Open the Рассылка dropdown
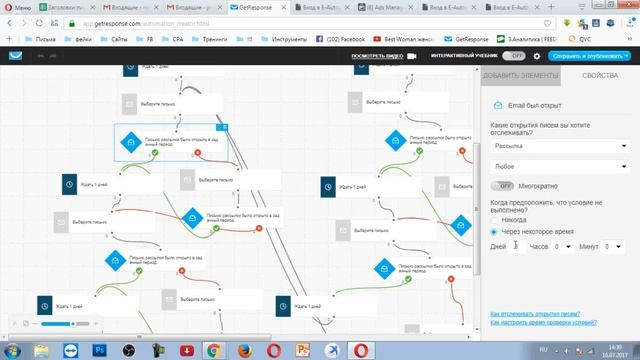The height and width of the screenshot is (360, 640). coord(560,146)
